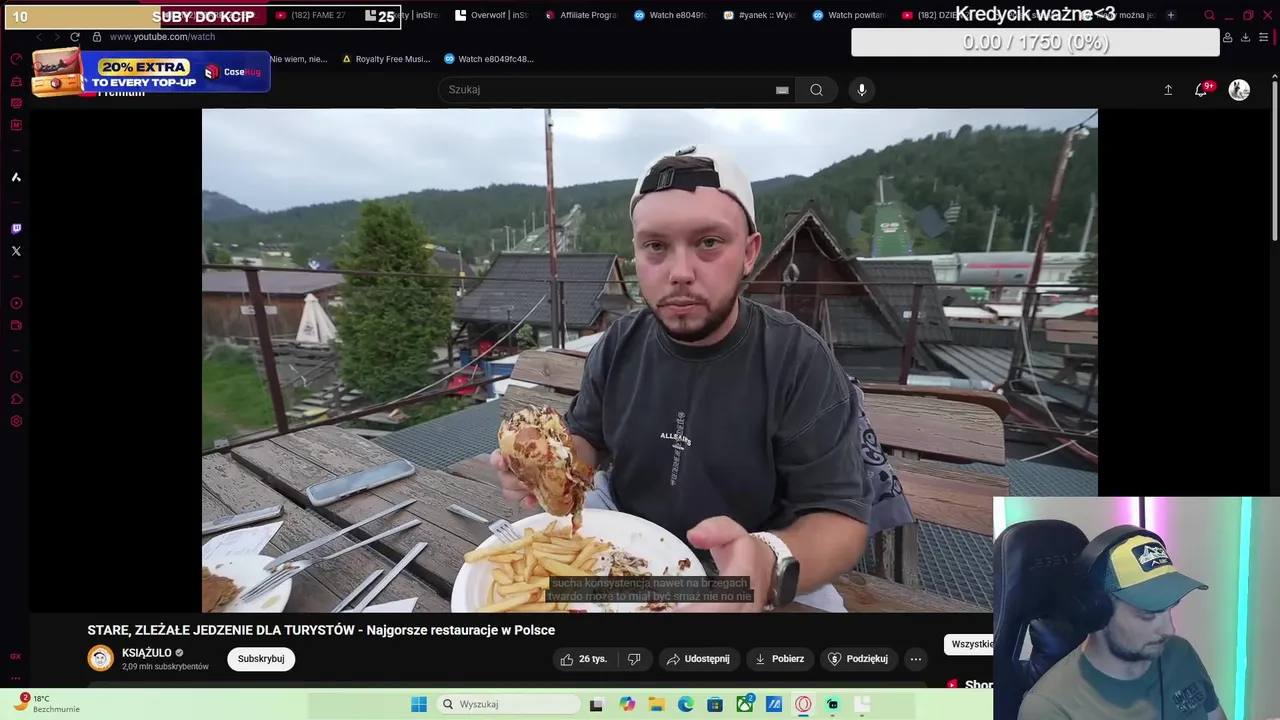
Task: Click the www.youtube.com/watch address bar
Action: 162,37
